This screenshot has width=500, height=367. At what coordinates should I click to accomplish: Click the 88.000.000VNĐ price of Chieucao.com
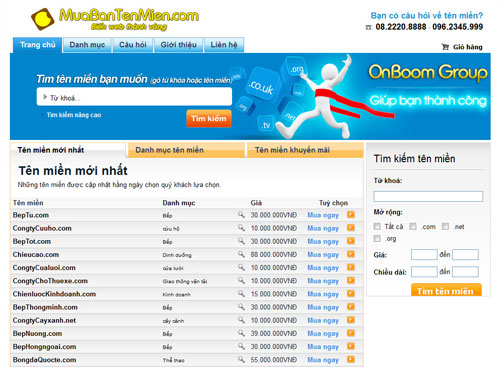274,254
